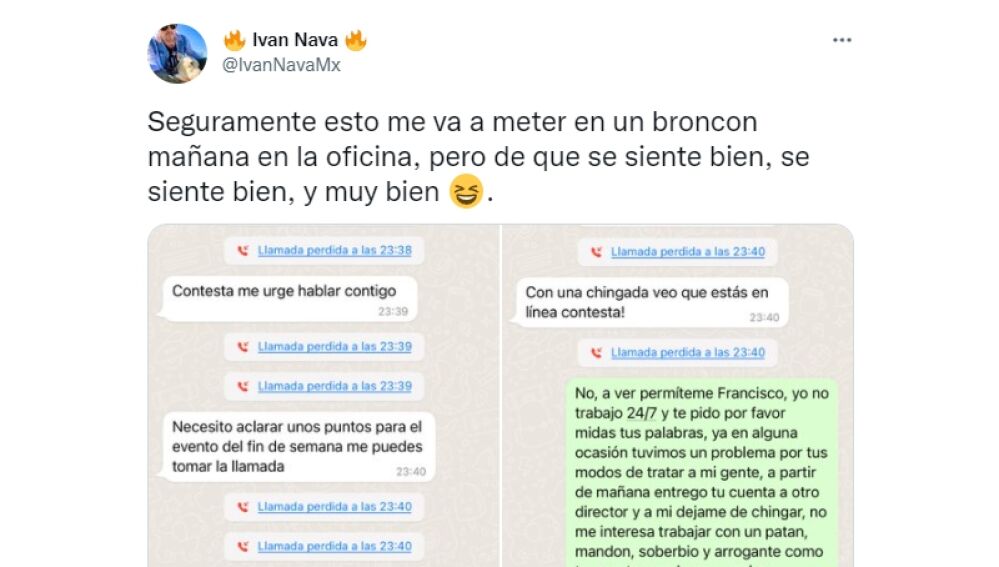Open right chat's top 'Llamada perdida 23:40' link
This screenshot has height=567, width=999.
pos(688,252)
